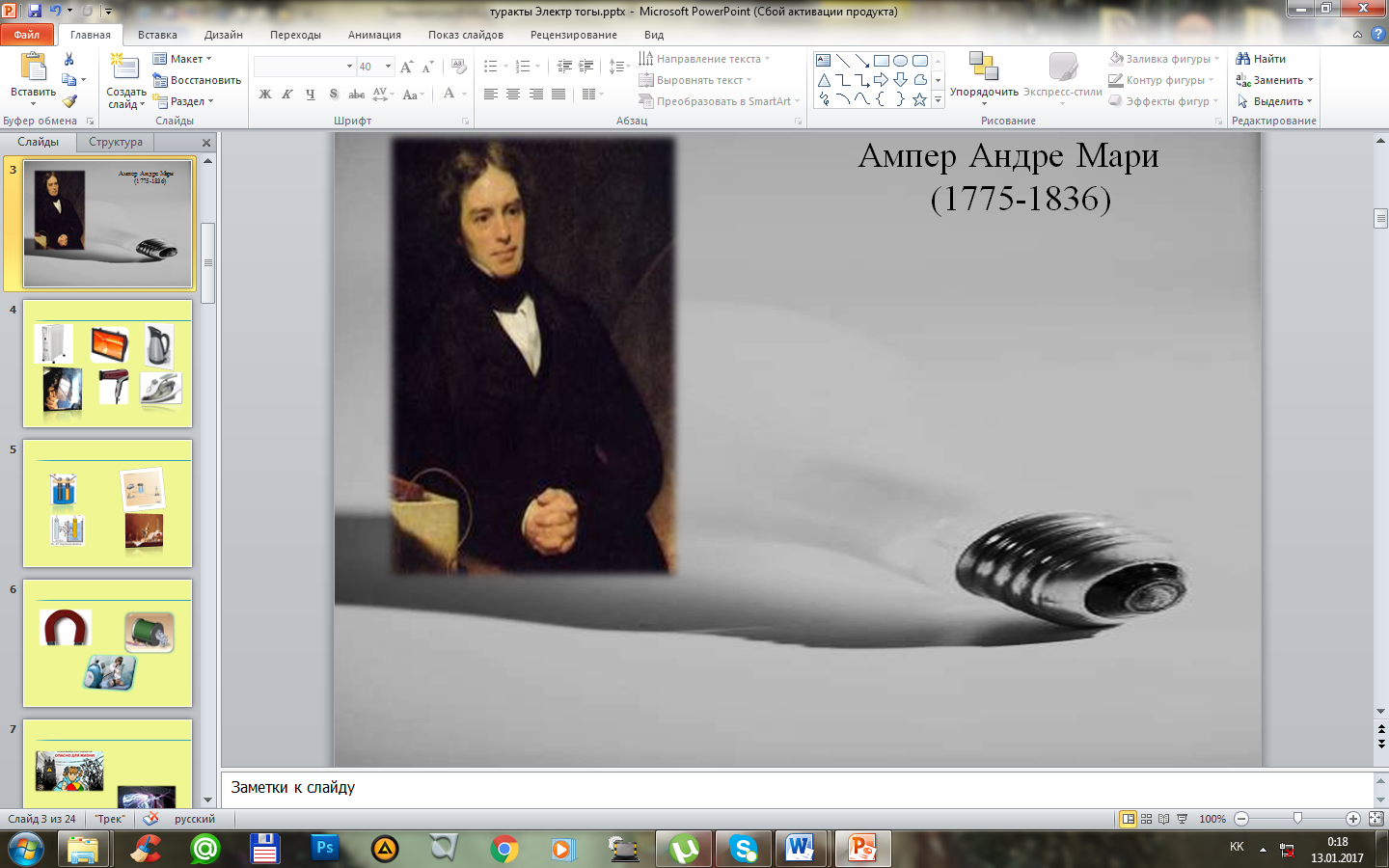Image resolution: width=1389 pixels, height=868 pixels.
Task: Create a new slide via Создать слайд icon
Action: click(x=124, y=68)
